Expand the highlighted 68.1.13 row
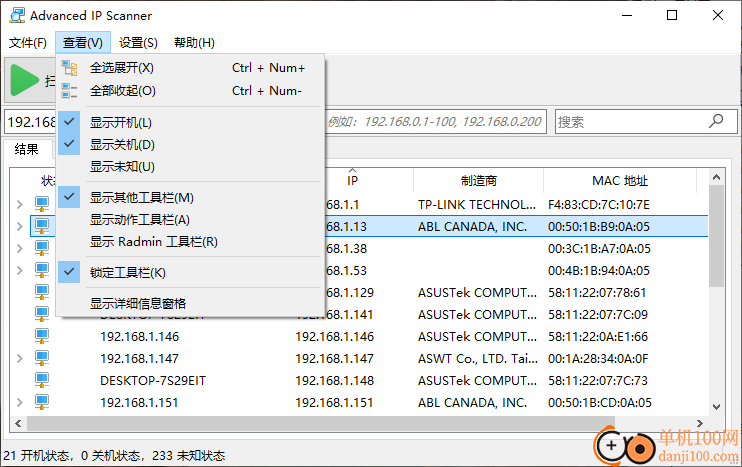This screenshot has width=742, height=467. pos(19,226)
